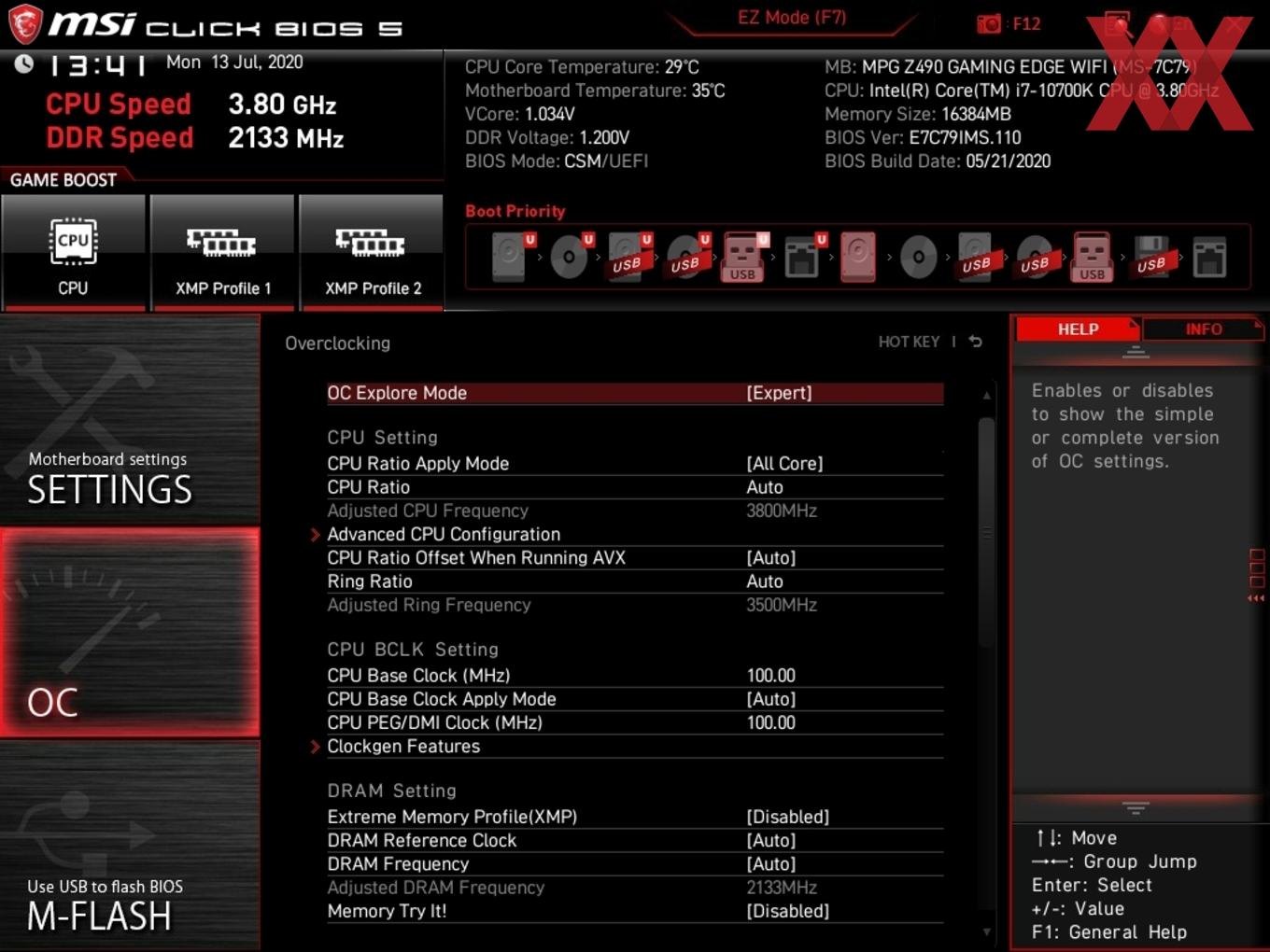Screen dimensions: 1270x952
Task: Click settings list scrollbar up arrow
Action: pos(987,396)
